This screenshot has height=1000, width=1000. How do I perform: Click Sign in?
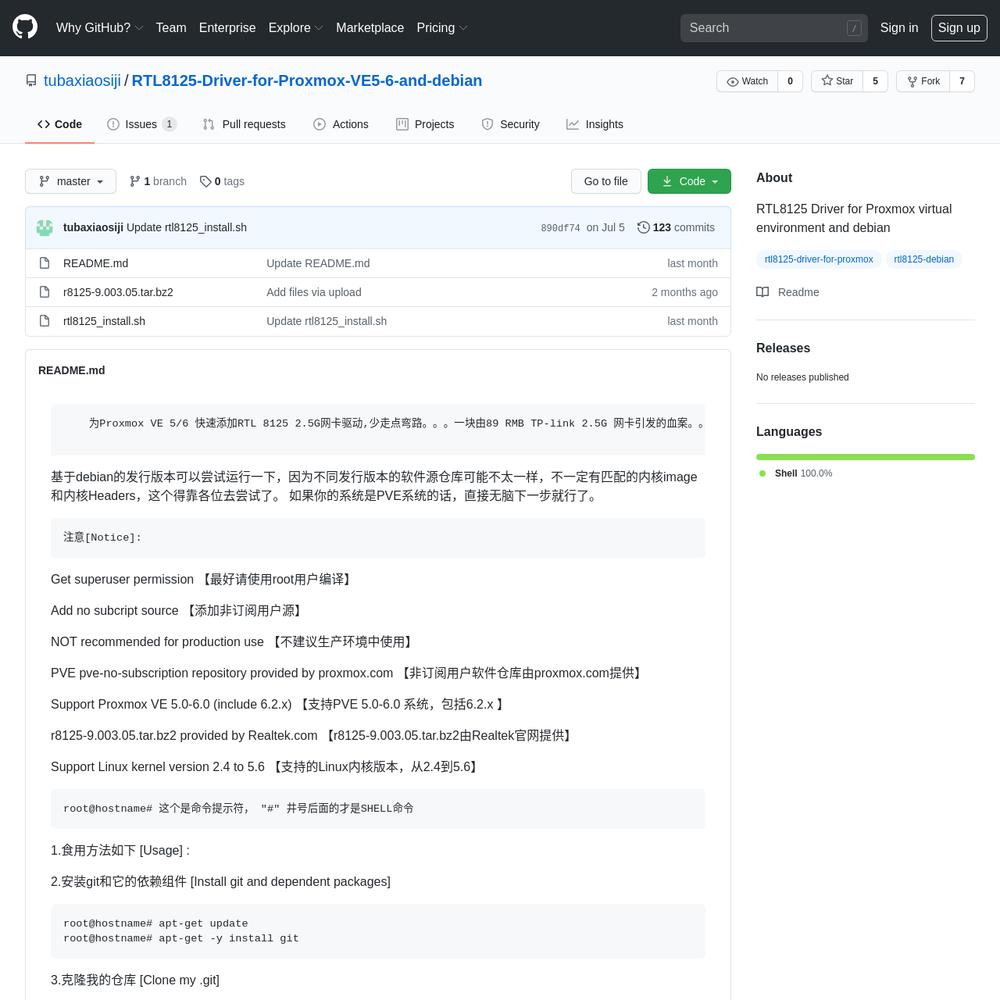pyautogui.click(x=899, y=27)
